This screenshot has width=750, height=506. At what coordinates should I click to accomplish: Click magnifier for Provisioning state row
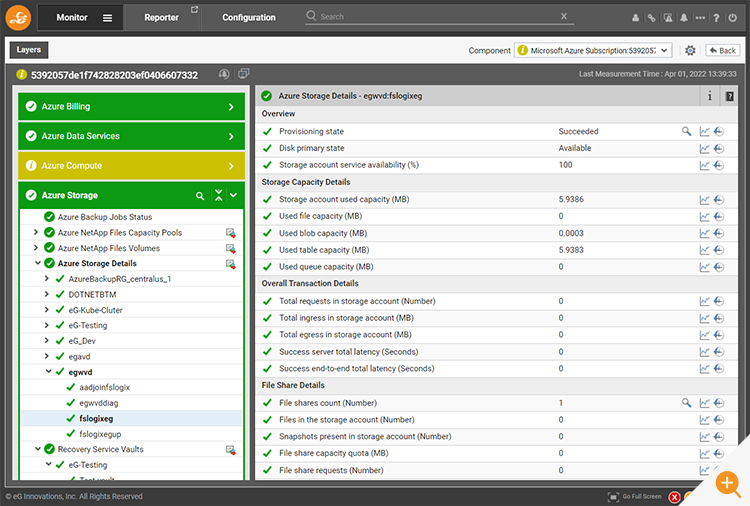click(x=686, y=131)
